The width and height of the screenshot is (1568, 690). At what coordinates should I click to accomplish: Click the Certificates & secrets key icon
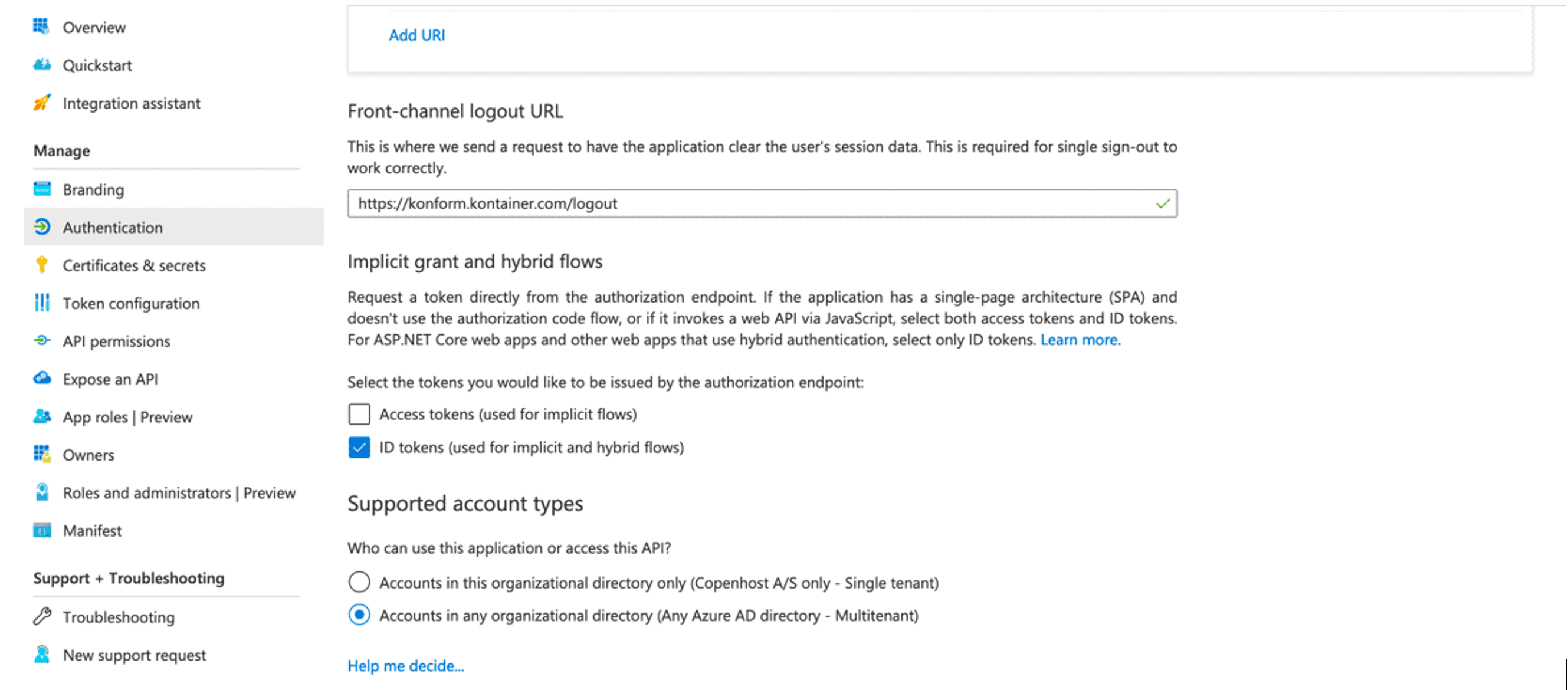click(41, 265)
